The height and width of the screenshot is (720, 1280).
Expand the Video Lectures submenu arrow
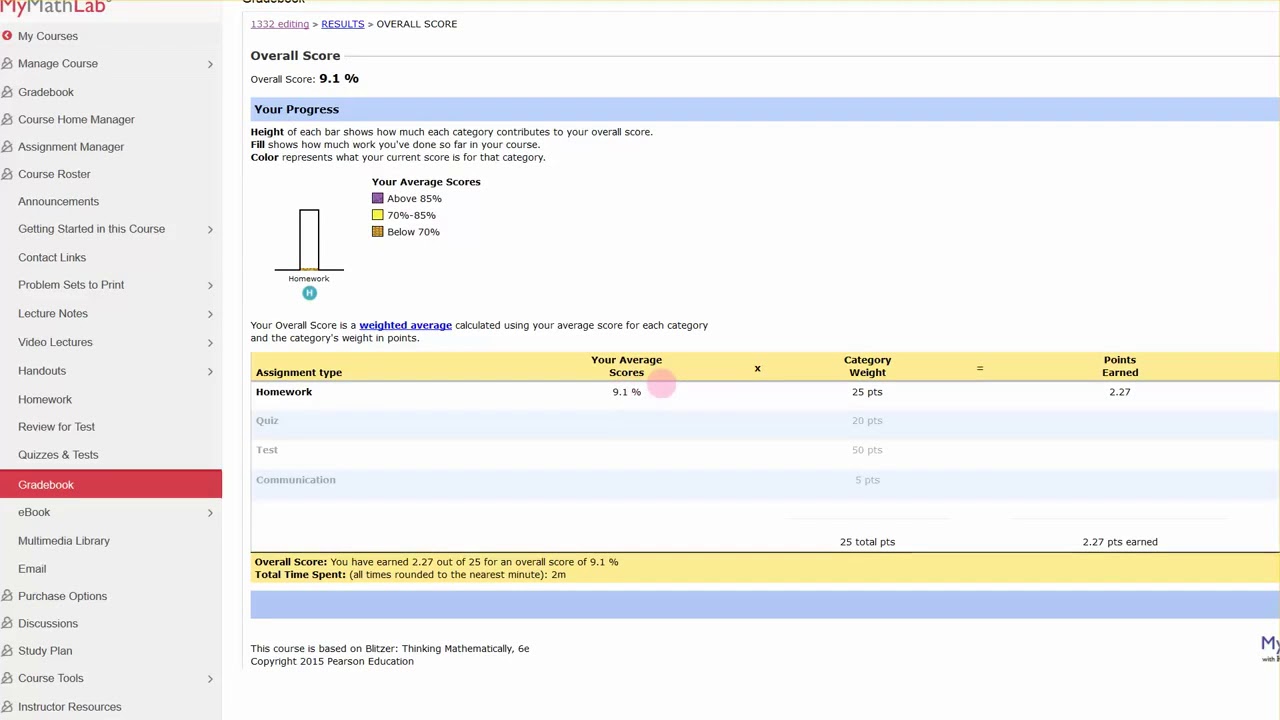pos(210,342)
